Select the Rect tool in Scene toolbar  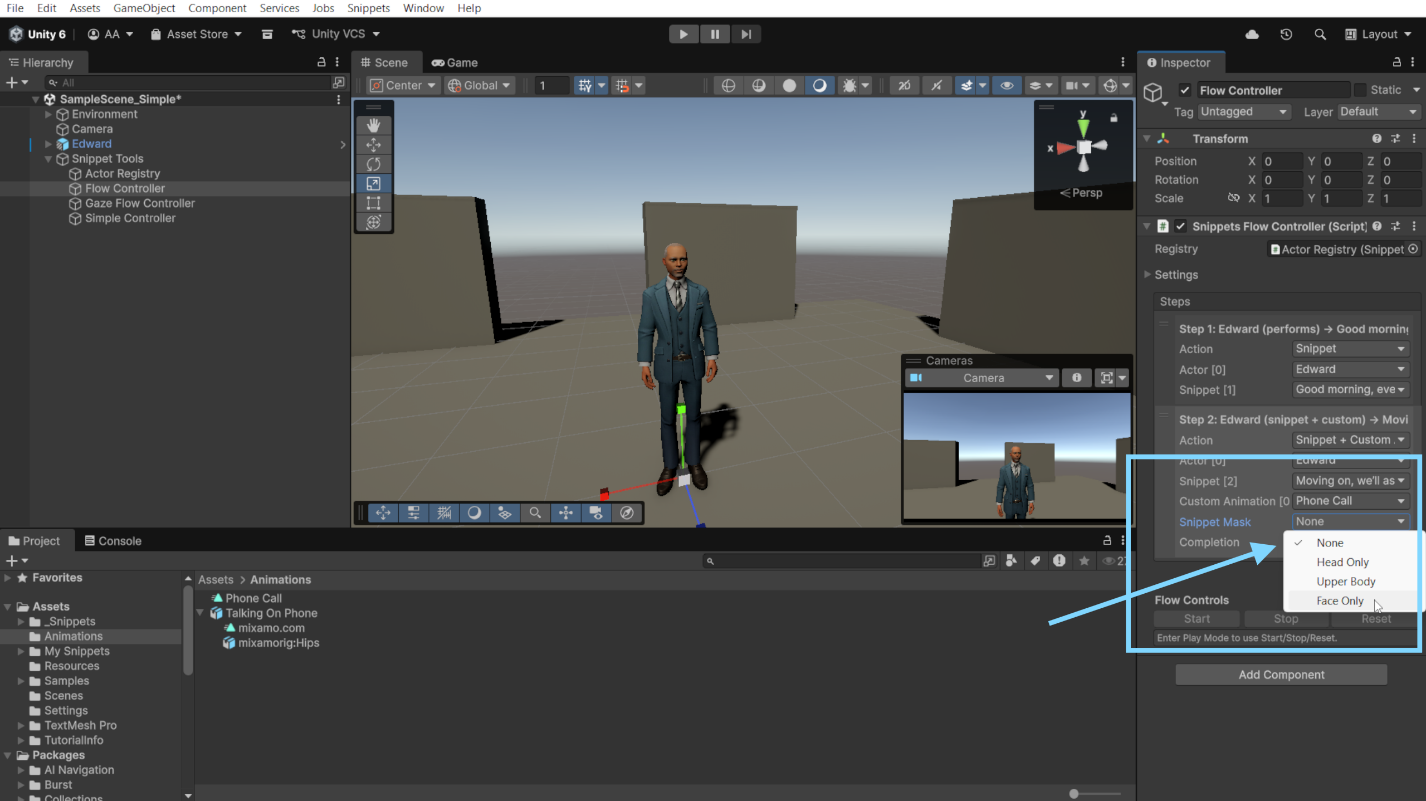373,203
